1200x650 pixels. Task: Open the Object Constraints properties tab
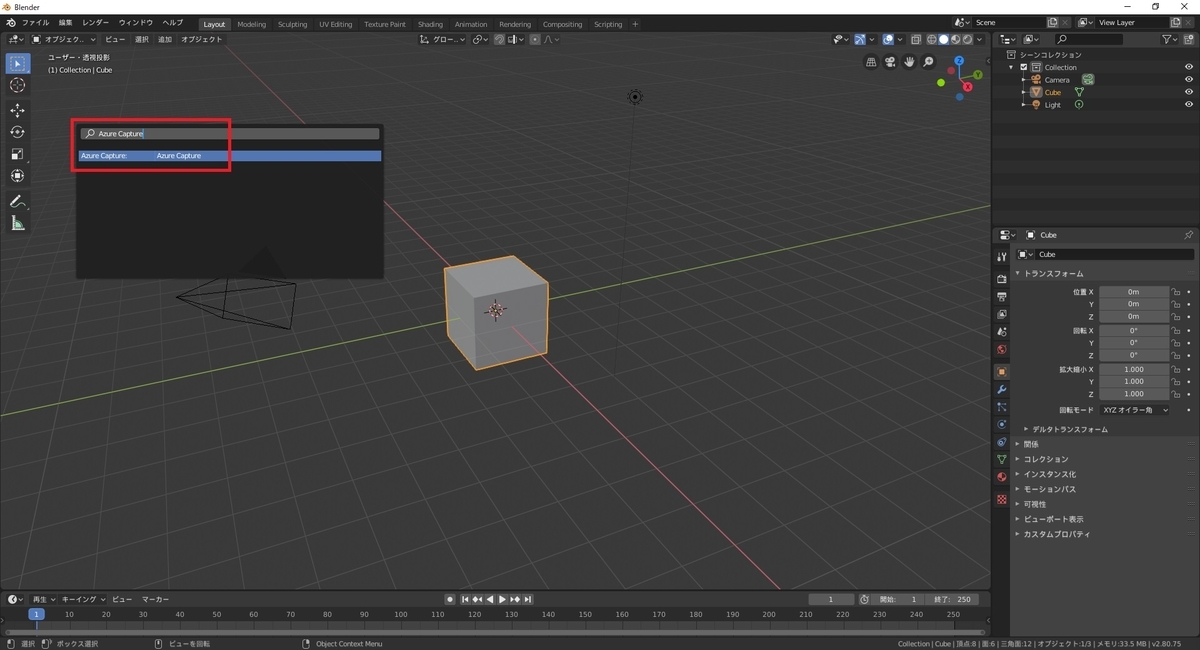pyautogui.click(x=1001, y=442)
